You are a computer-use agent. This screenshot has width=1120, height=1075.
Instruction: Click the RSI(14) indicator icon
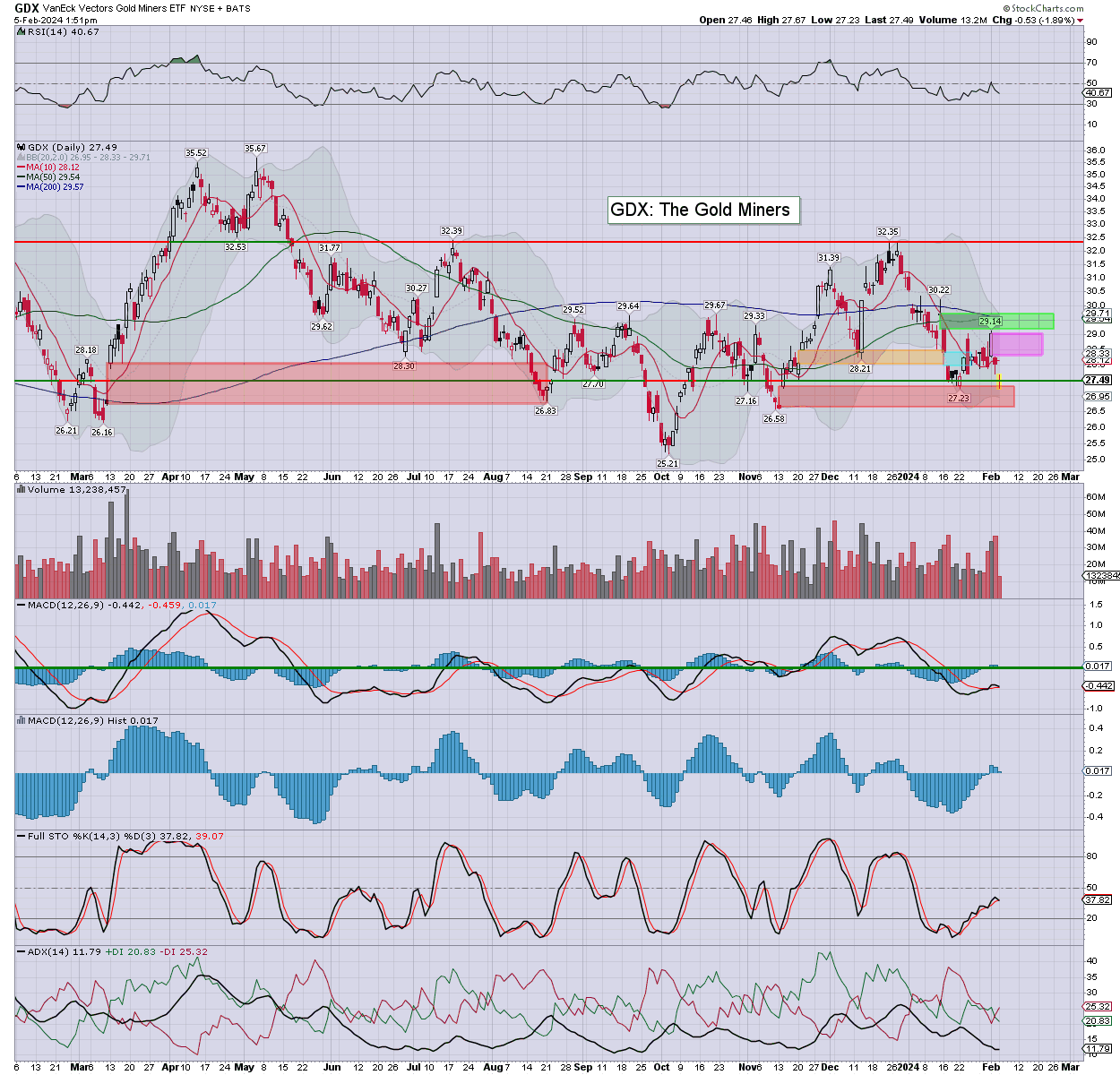(22, 31)
